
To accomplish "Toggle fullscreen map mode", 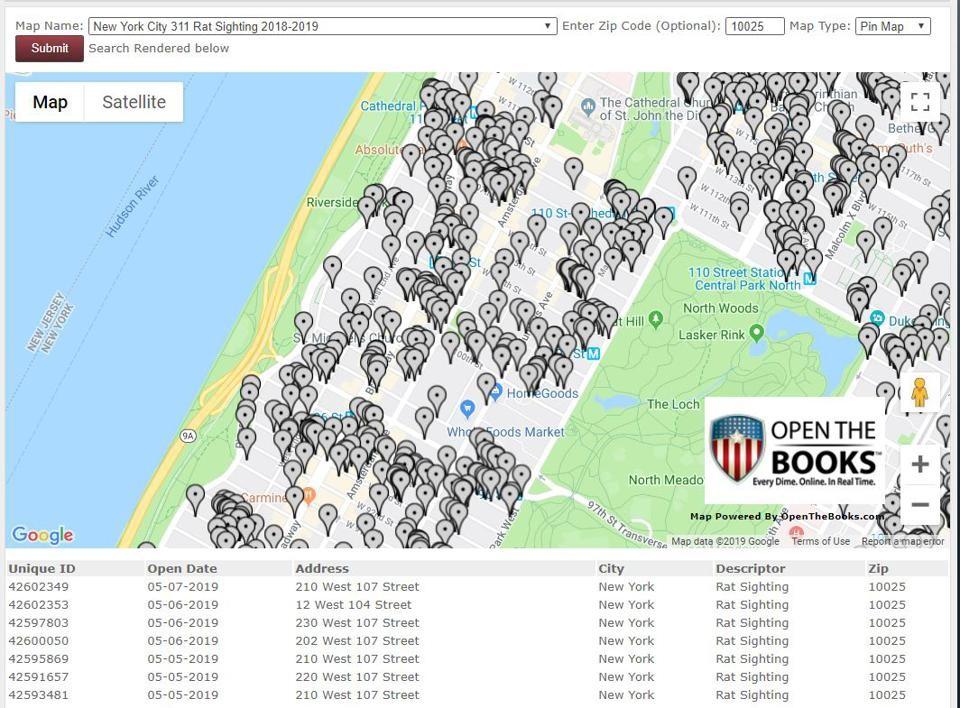I will (x=919, y=101).
